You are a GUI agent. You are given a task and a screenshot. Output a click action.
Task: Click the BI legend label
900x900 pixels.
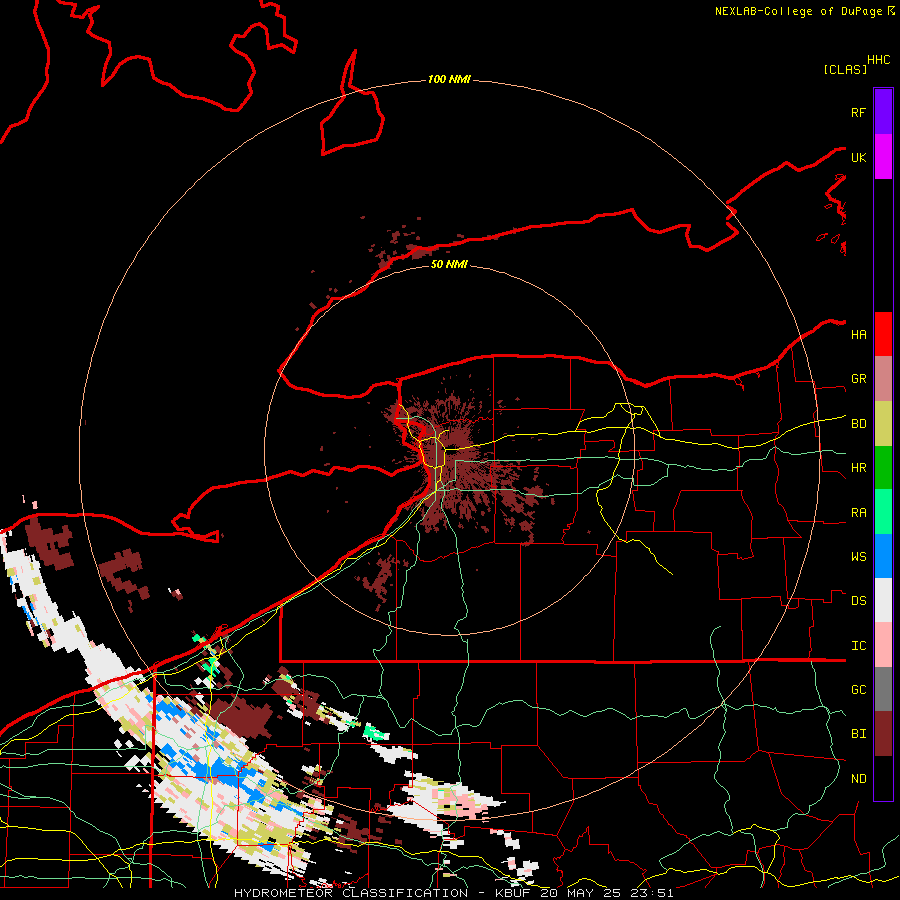point(858,734)
